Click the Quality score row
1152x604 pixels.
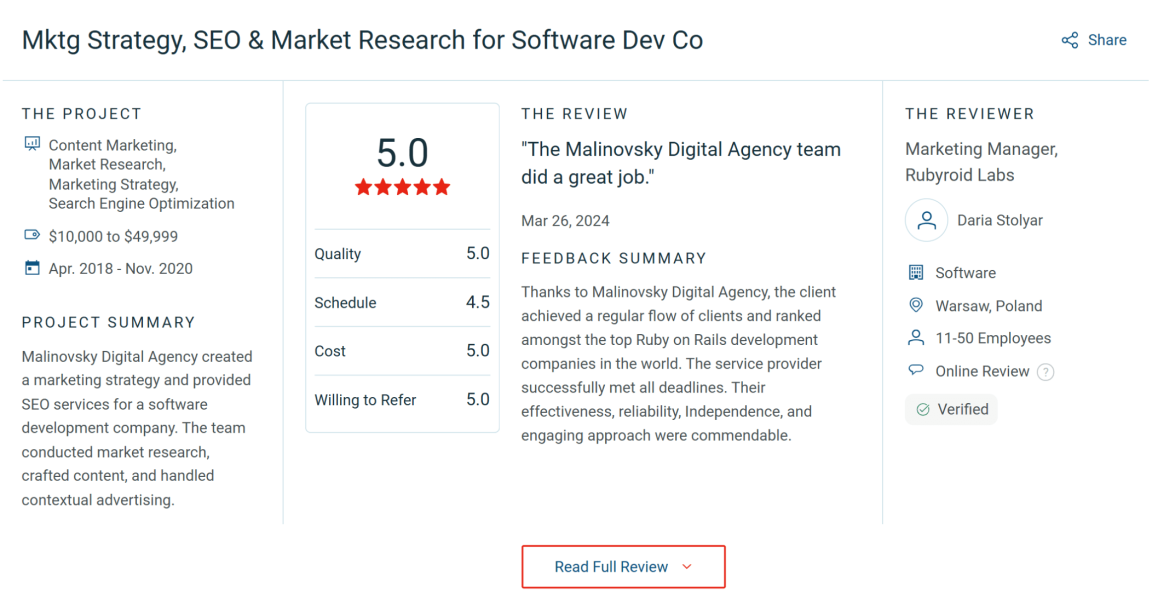pyautogui.click(x=402, y=254)
